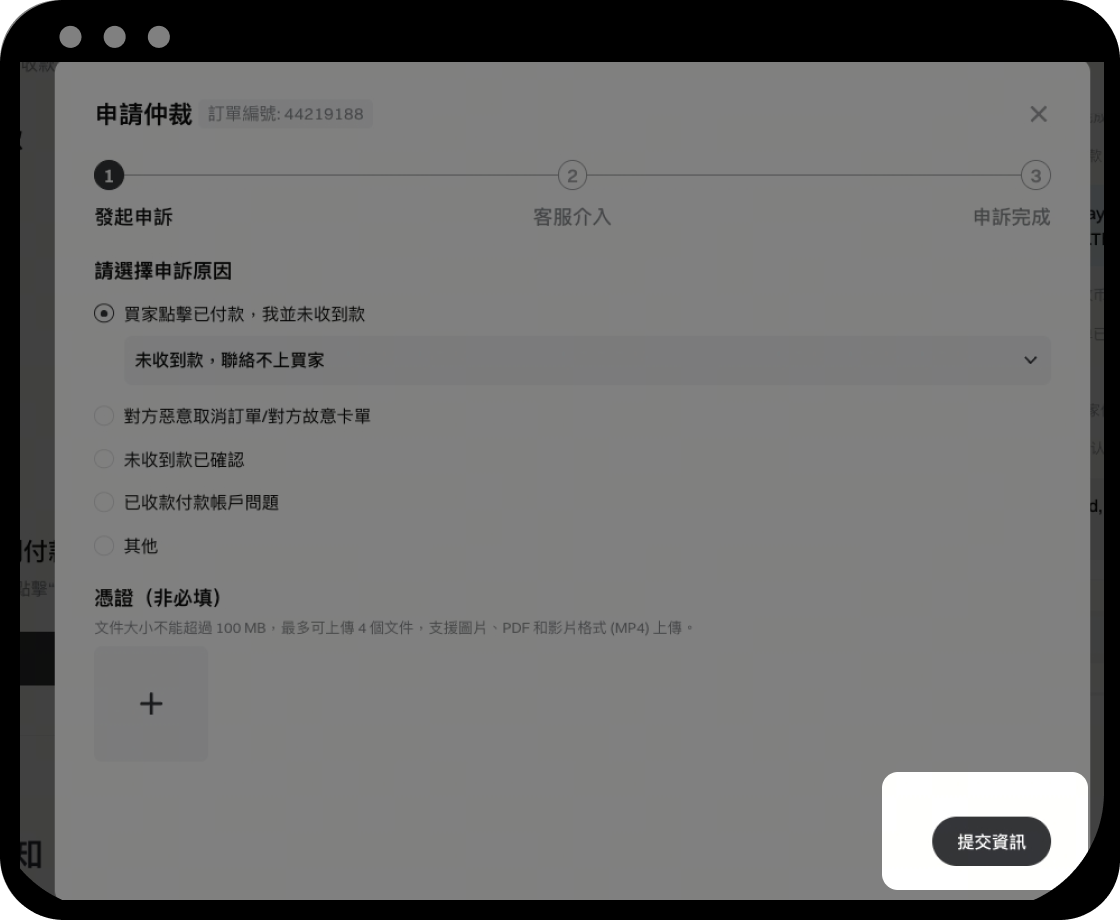Click the second window control dot
This screenshot has height=920, width=1120.
[x=114, y=36]
